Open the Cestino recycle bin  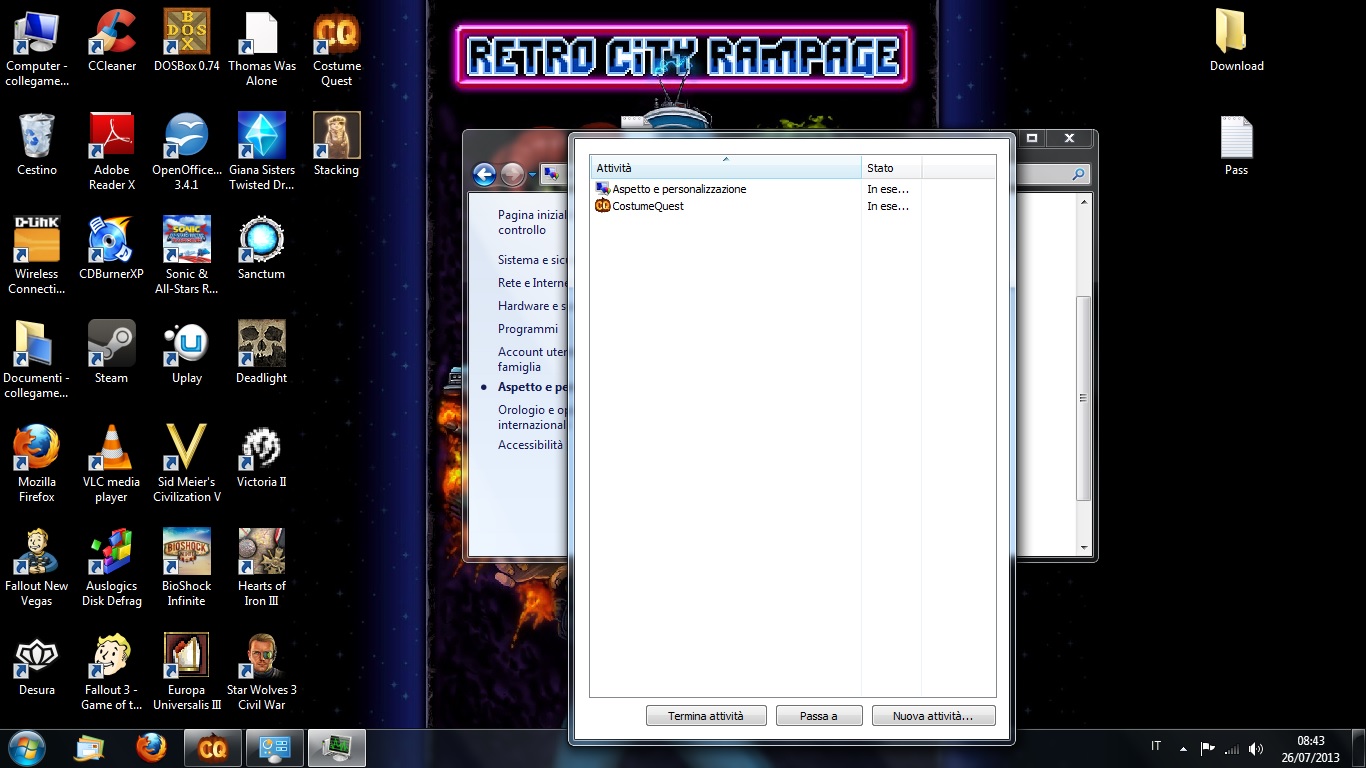point(37,145)
